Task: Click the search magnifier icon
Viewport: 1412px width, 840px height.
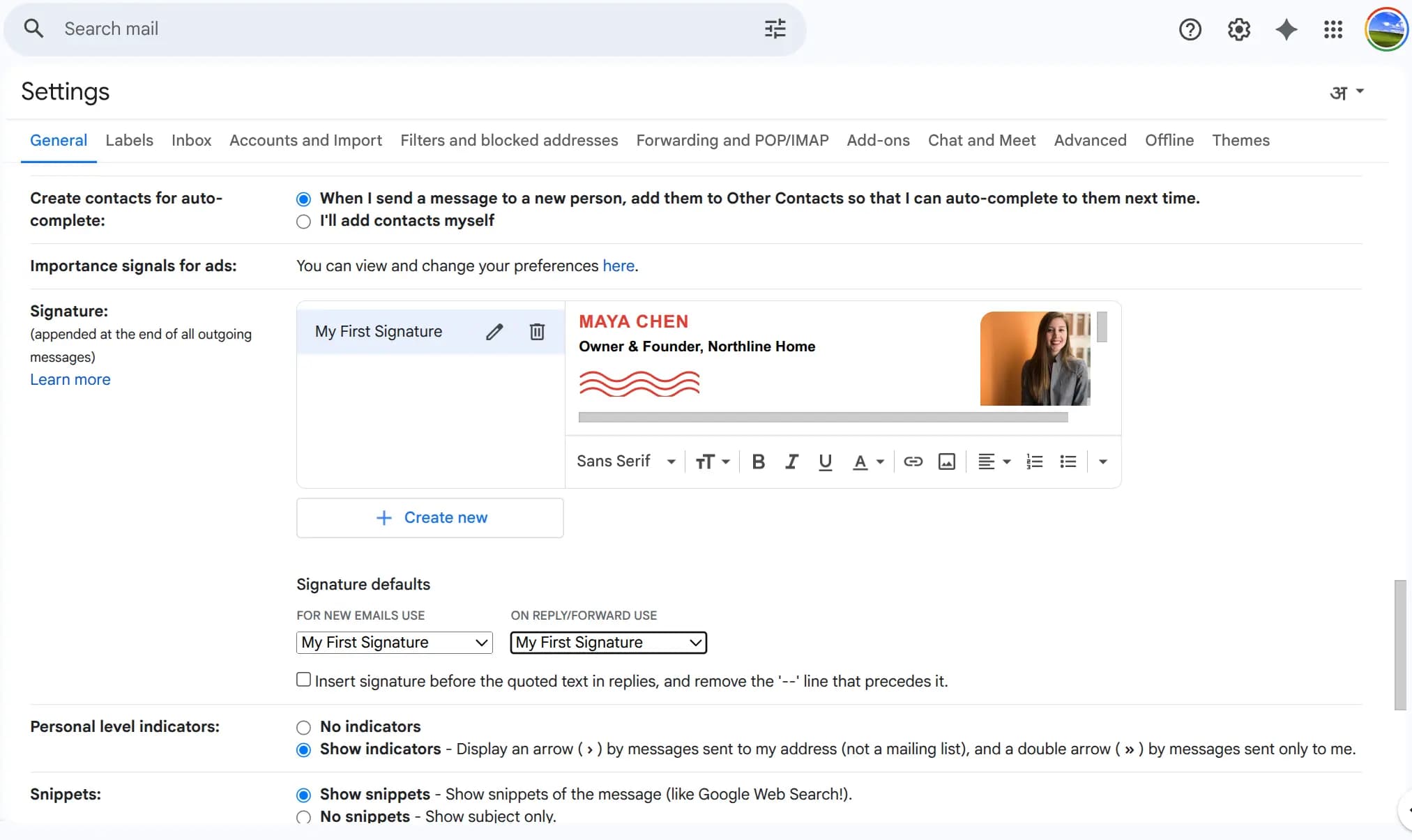Action: point(33,29)
